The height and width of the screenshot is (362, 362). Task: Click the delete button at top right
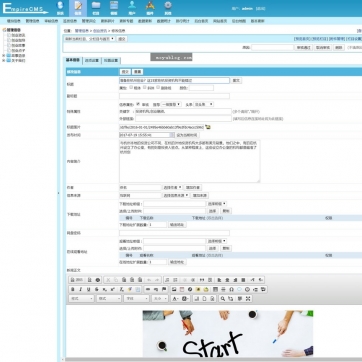click(339, 48)
